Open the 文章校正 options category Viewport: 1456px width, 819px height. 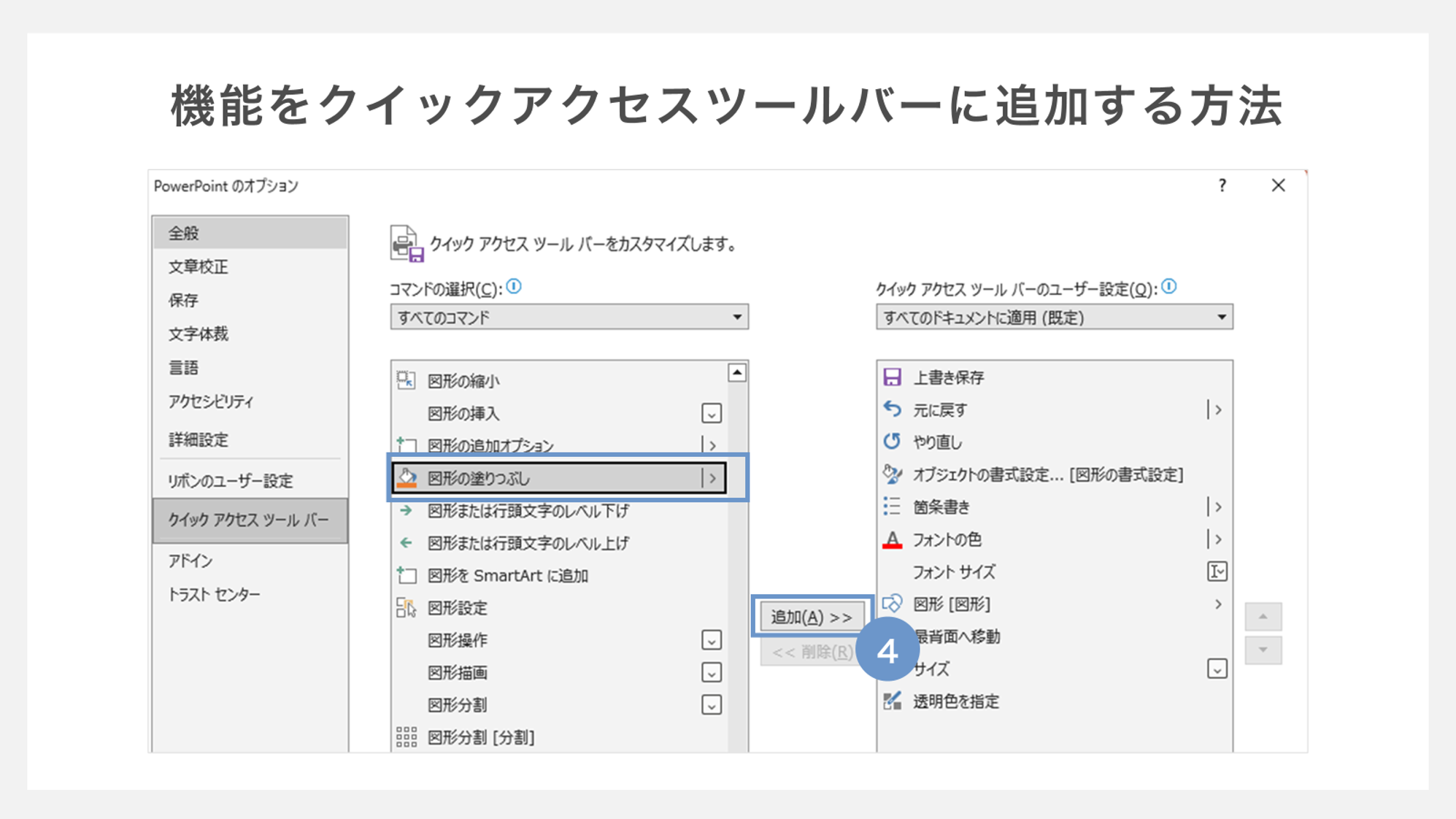point(250,266)
